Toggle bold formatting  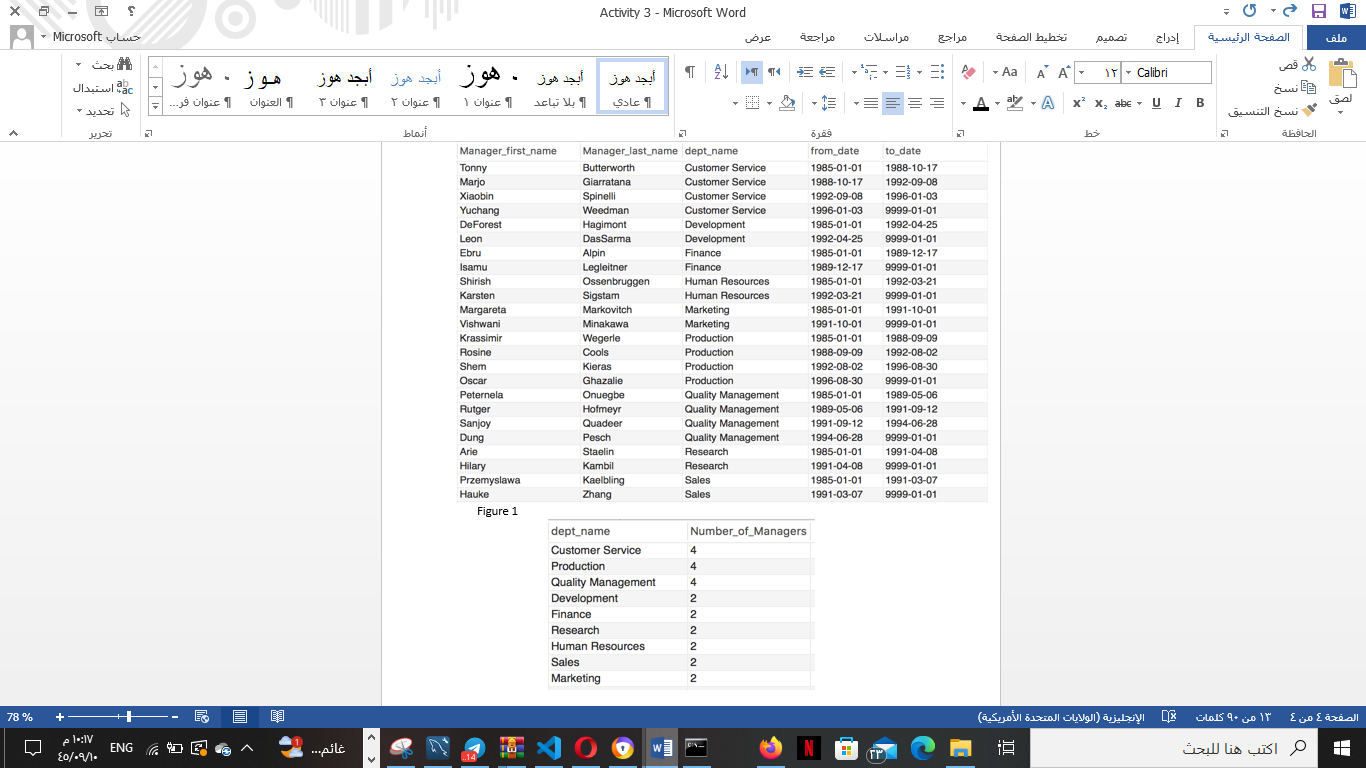[x=1199, y=102]
